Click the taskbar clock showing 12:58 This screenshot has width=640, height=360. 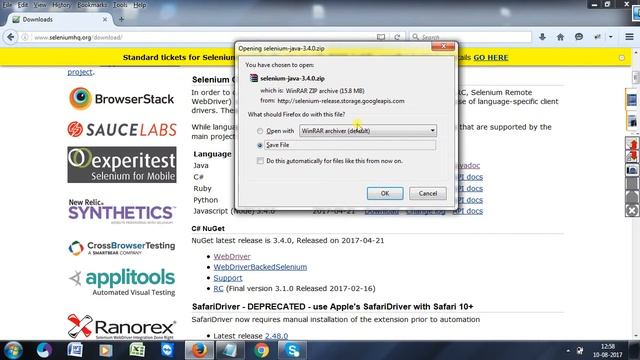point(608,347)
